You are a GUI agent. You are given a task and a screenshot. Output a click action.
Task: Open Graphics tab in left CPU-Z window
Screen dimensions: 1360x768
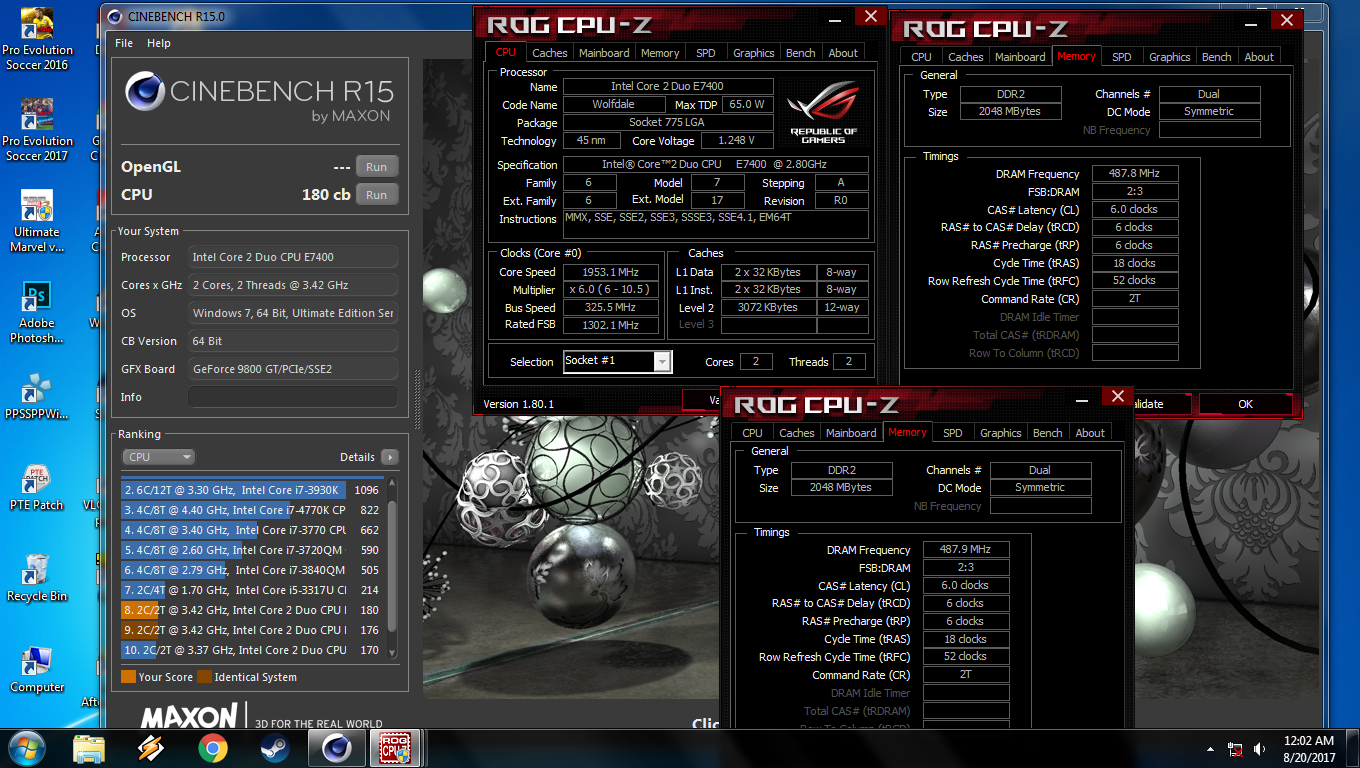pyautogui.click(x=753, y=53)
